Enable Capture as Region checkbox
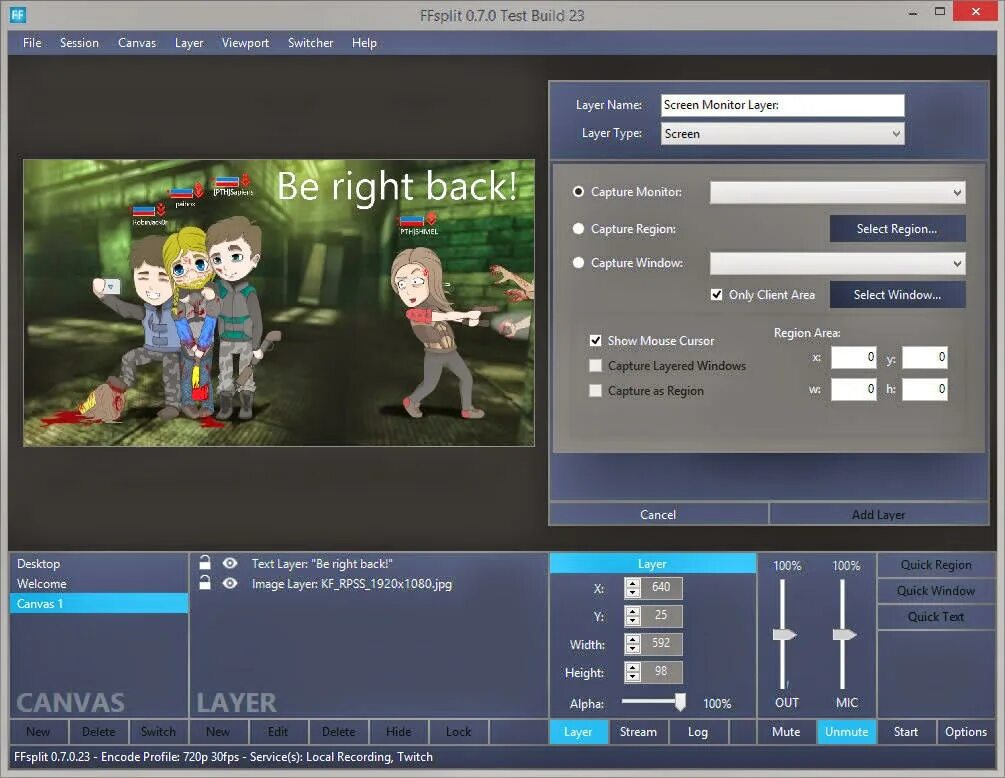1005x778 pixels. click(595, 390)
